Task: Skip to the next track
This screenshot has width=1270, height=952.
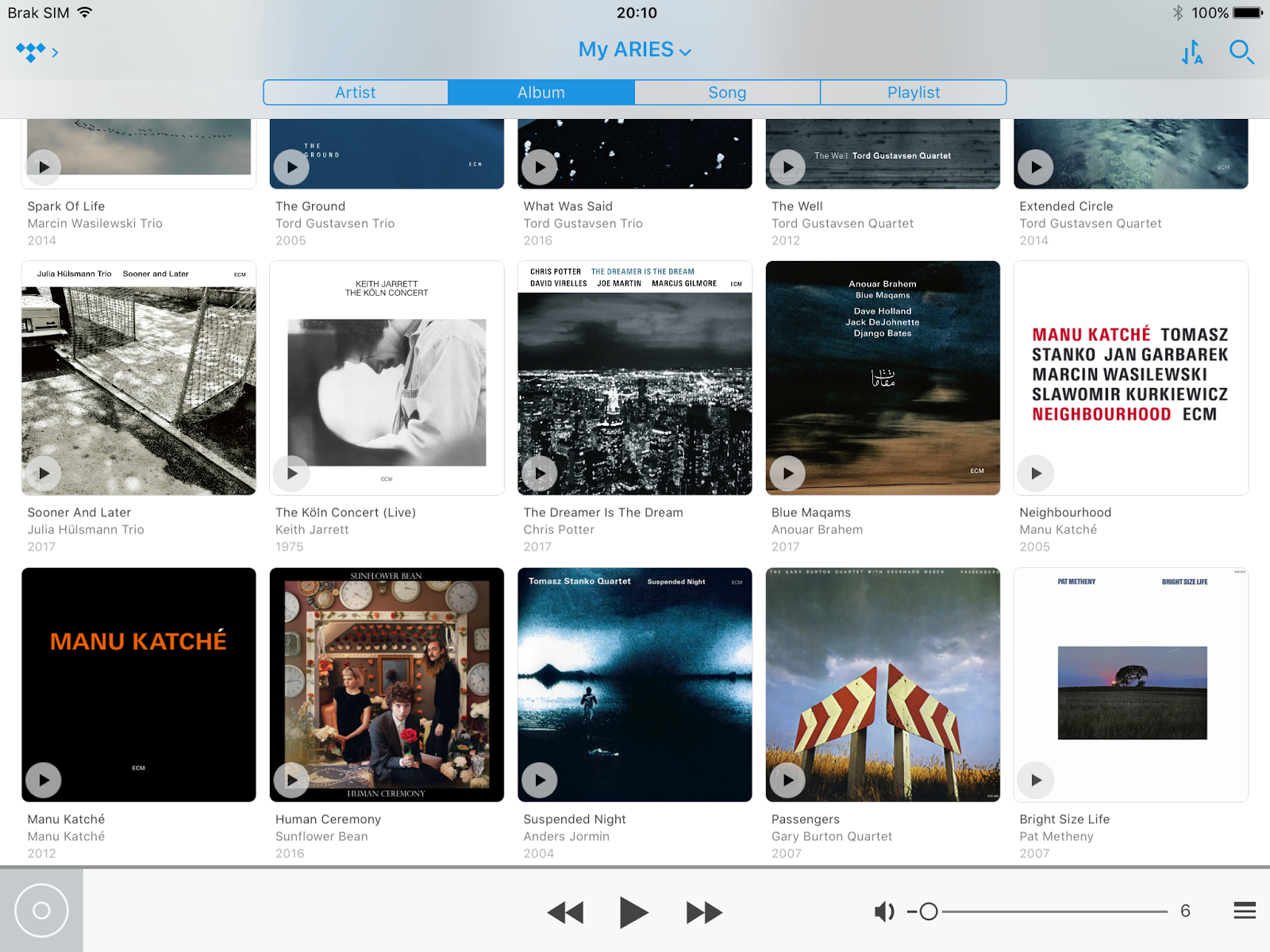Action: (x=704, y=912)
